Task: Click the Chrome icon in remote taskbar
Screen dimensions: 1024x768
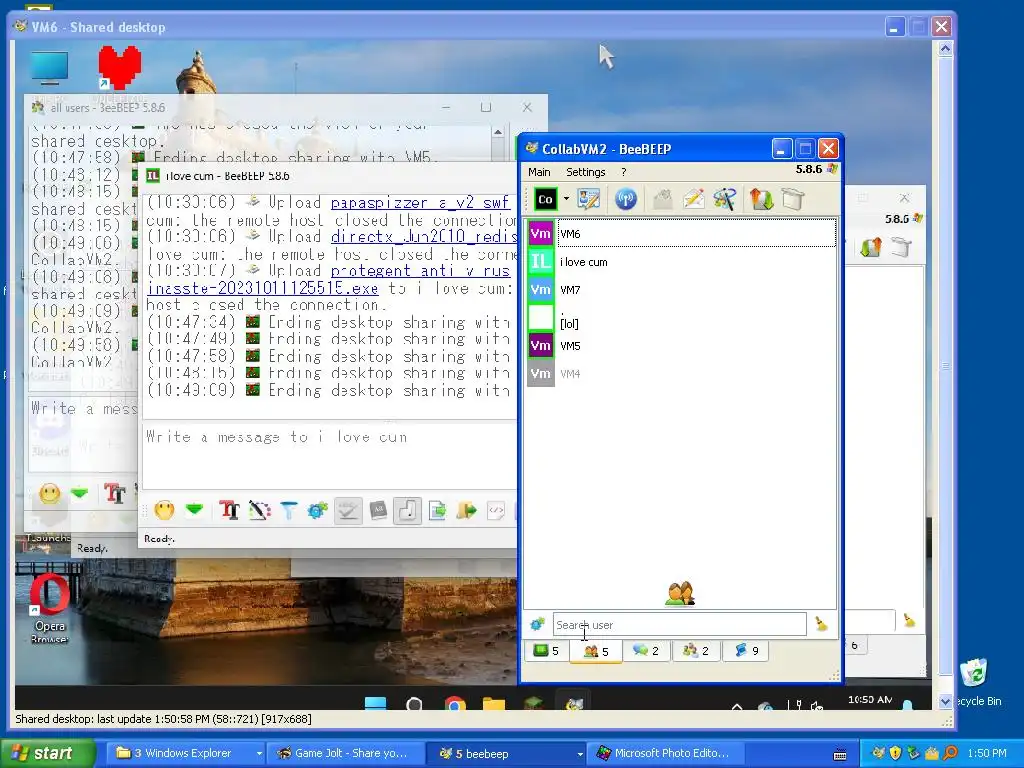Action: [x=455, y=704]
